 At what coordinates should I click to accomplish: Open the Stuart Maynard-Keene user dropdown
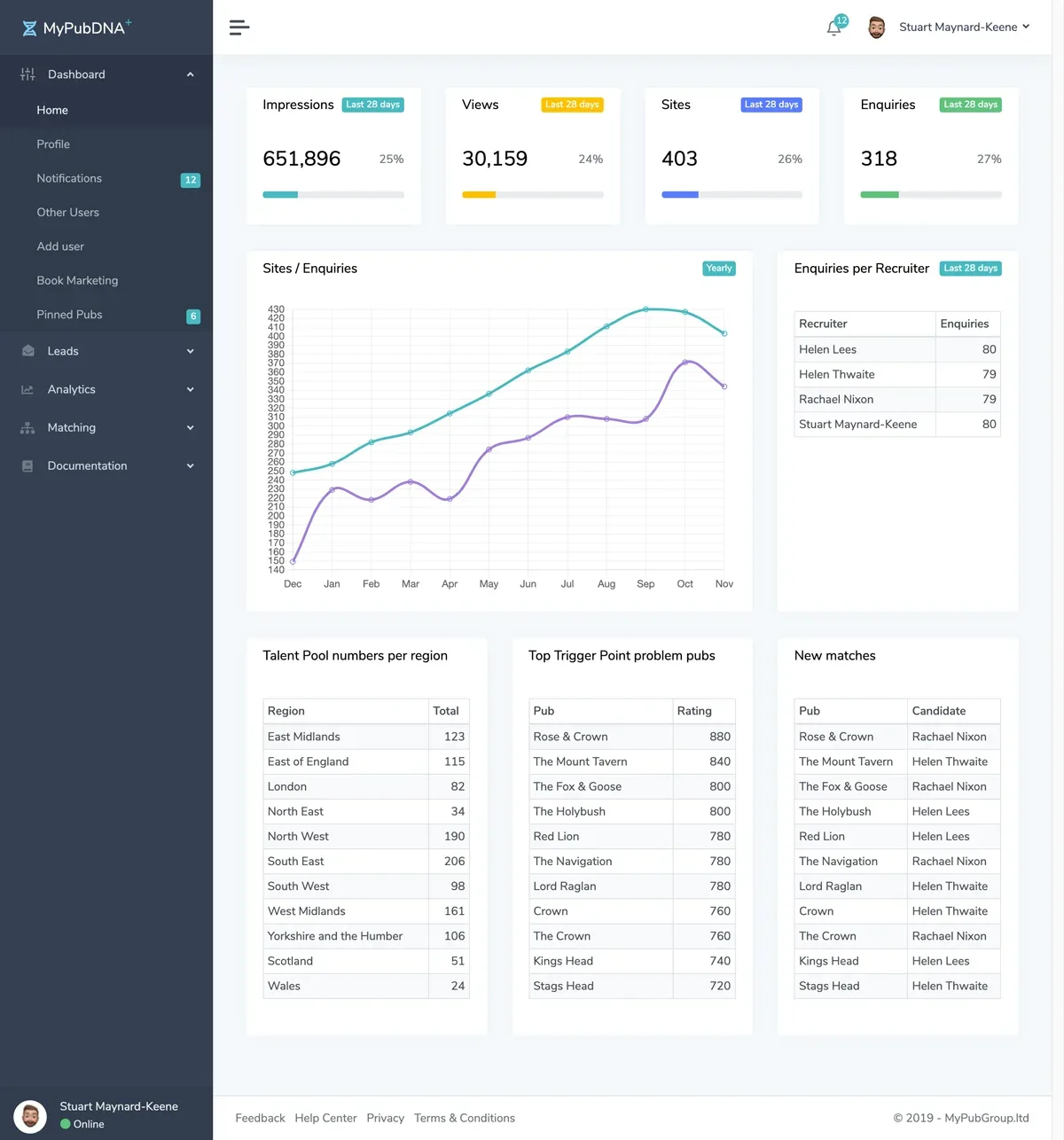pos(965,27)
